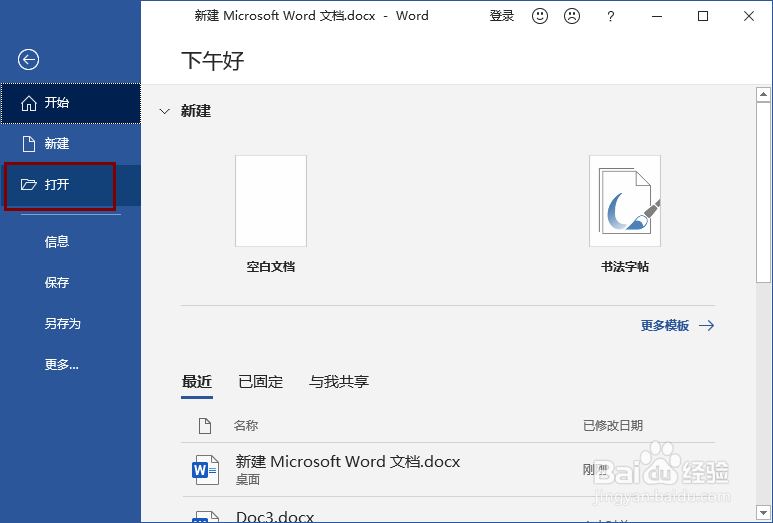
Task: Click the Word file icon of 新建 Microsoft Word 文档.docx
Action: [205, 470]
